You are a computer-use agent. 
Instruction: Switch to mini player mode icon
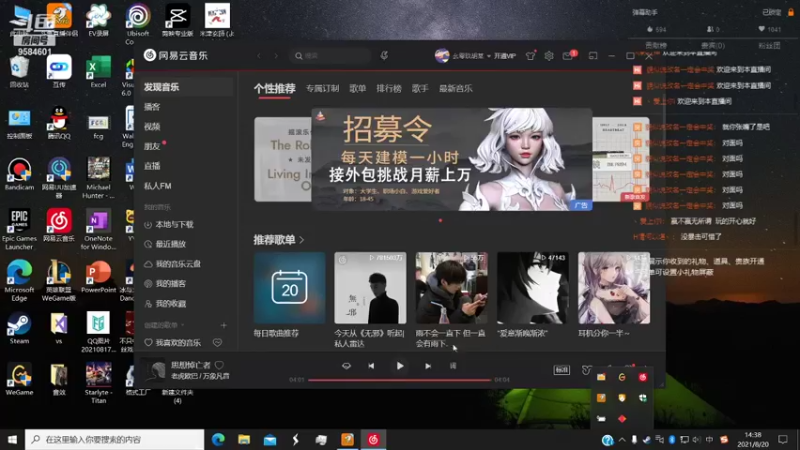(593, 56)
